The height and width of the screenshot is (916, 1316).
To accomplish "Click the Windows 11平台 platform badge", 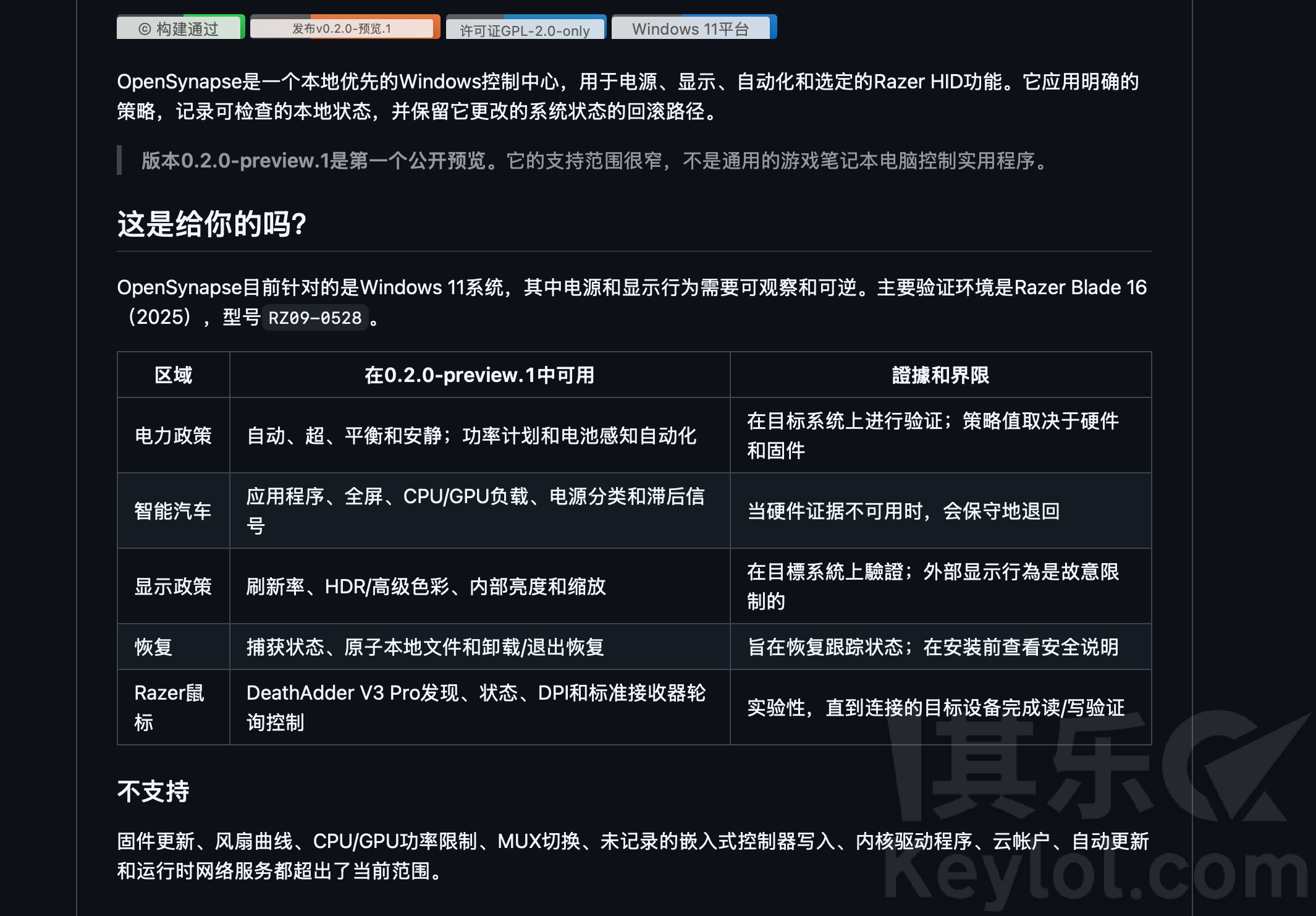I will (x=694, y=27).
